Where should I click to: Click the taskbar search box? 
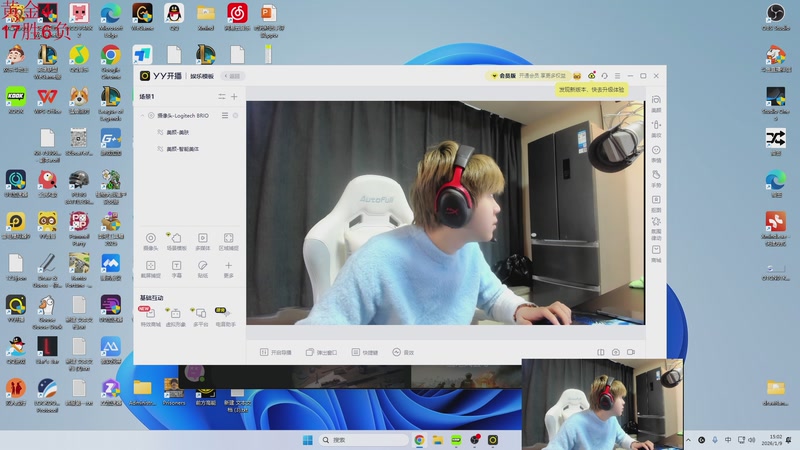(x=363, y=440)
